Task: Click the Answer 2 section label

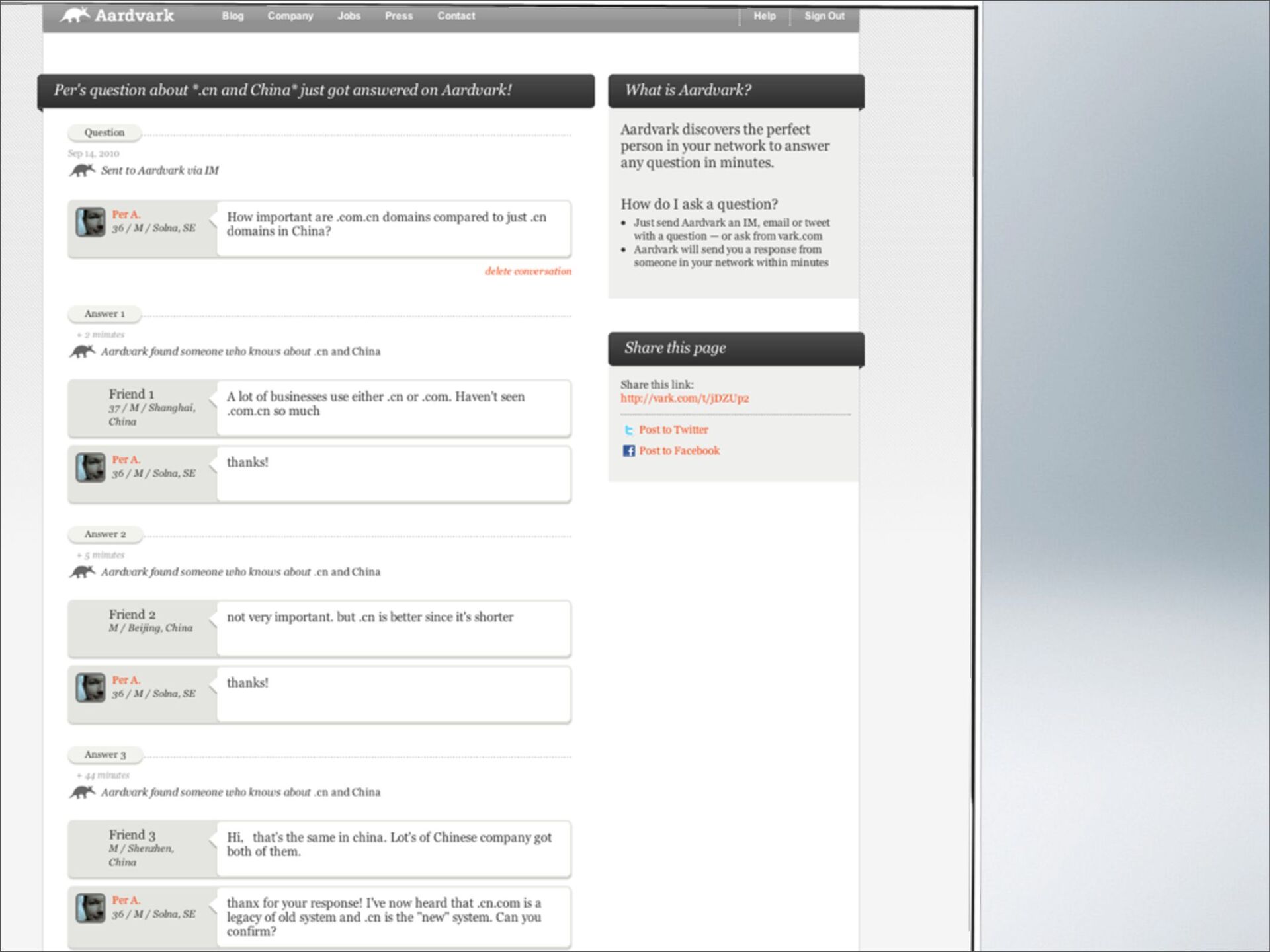Action: 105,534
